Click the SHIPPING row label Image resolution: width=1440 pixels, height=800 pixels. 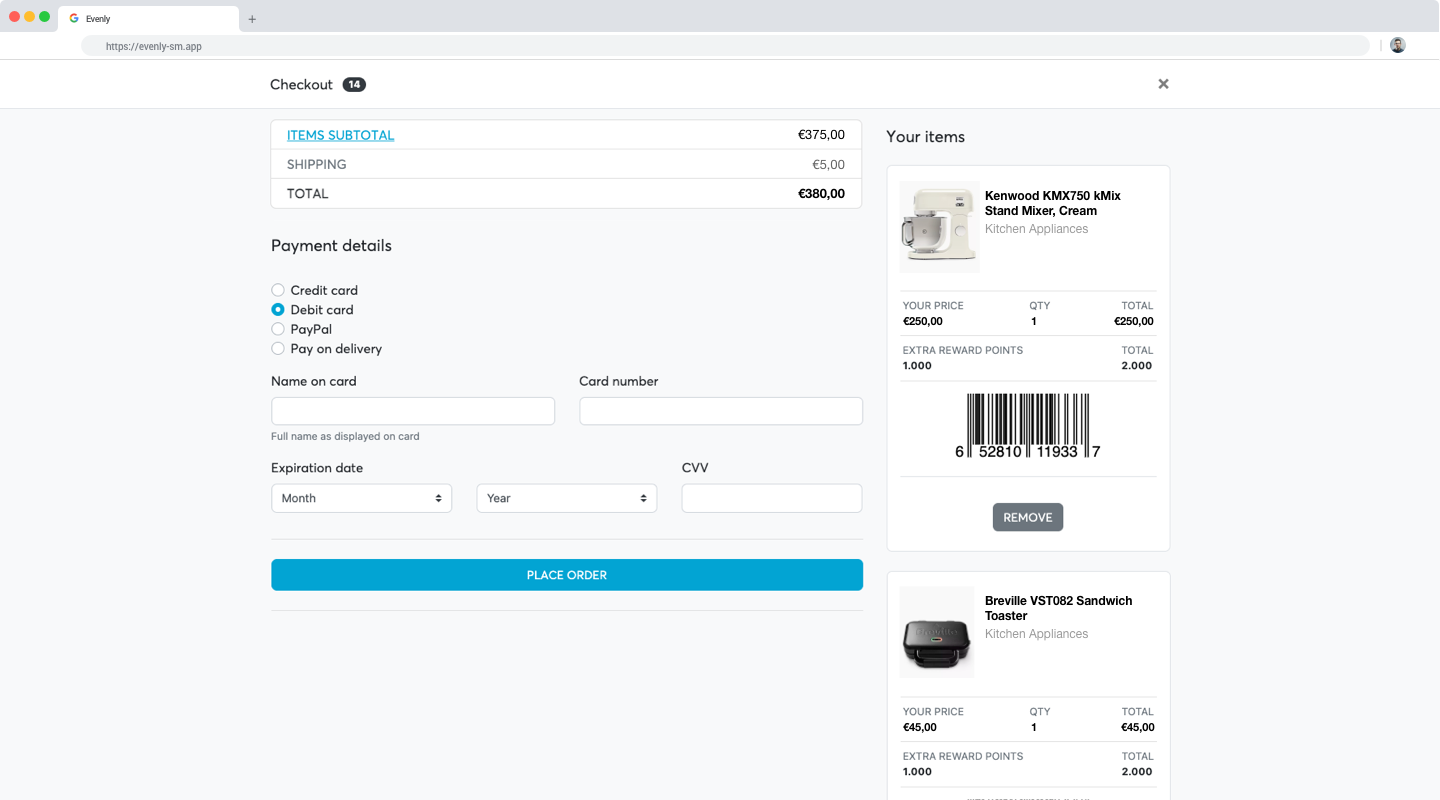(317, 165)
